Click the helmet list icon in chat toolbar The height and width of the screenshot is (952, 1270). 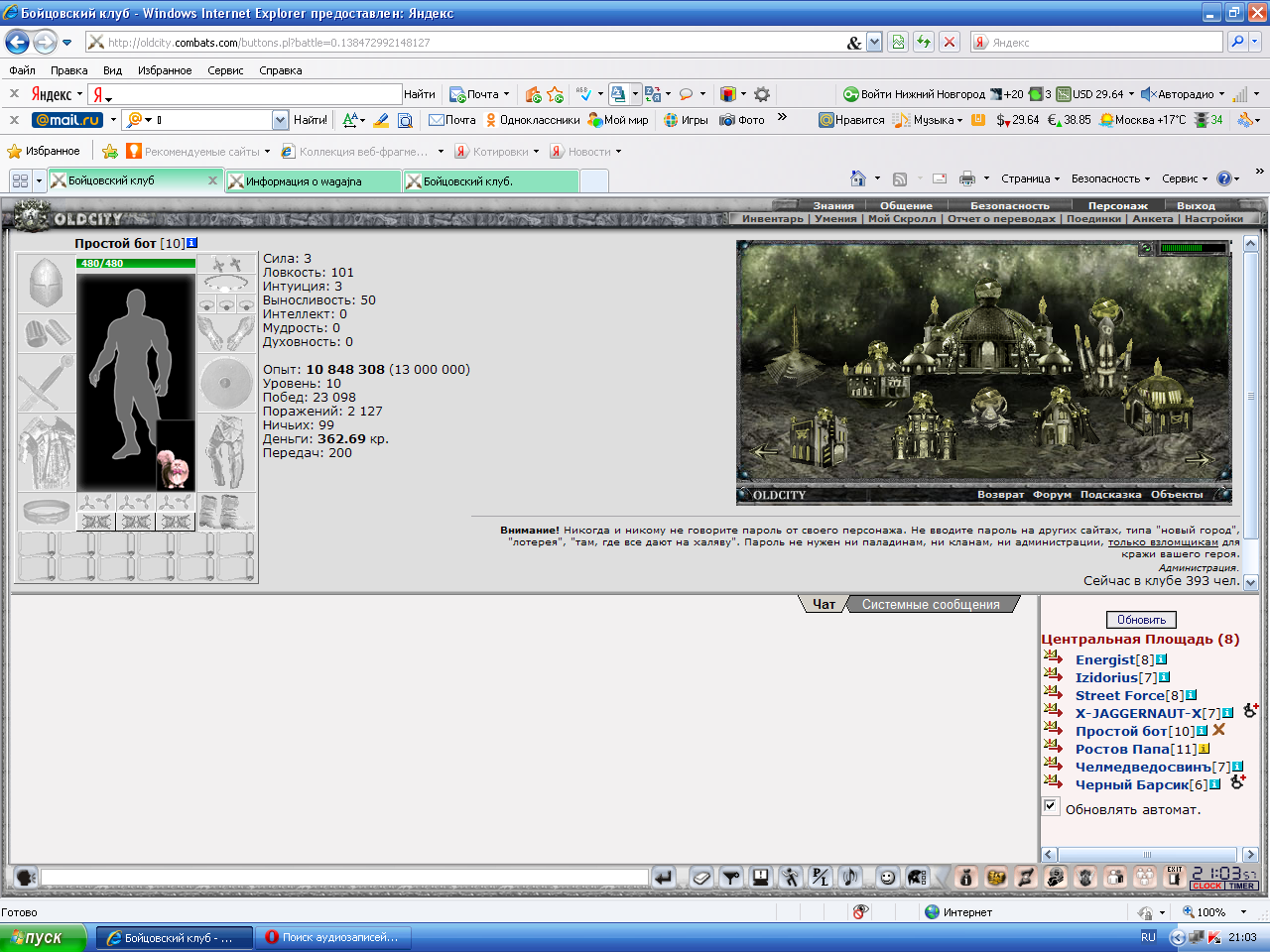pyautogui.click(x=918, y=877)
